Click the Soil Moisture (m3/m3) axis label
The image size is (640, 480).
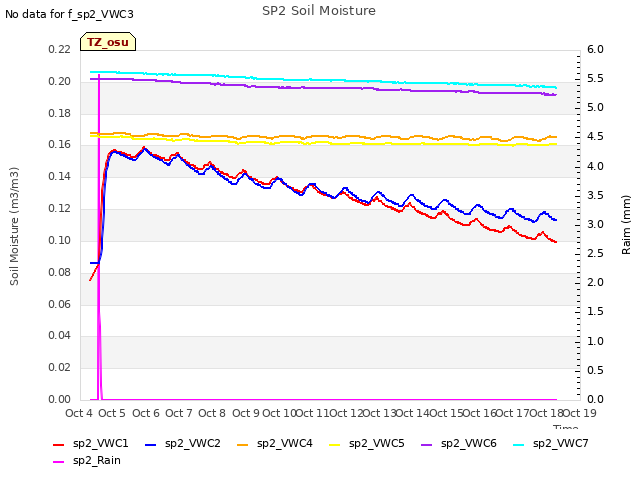click(x=14, y=226)
